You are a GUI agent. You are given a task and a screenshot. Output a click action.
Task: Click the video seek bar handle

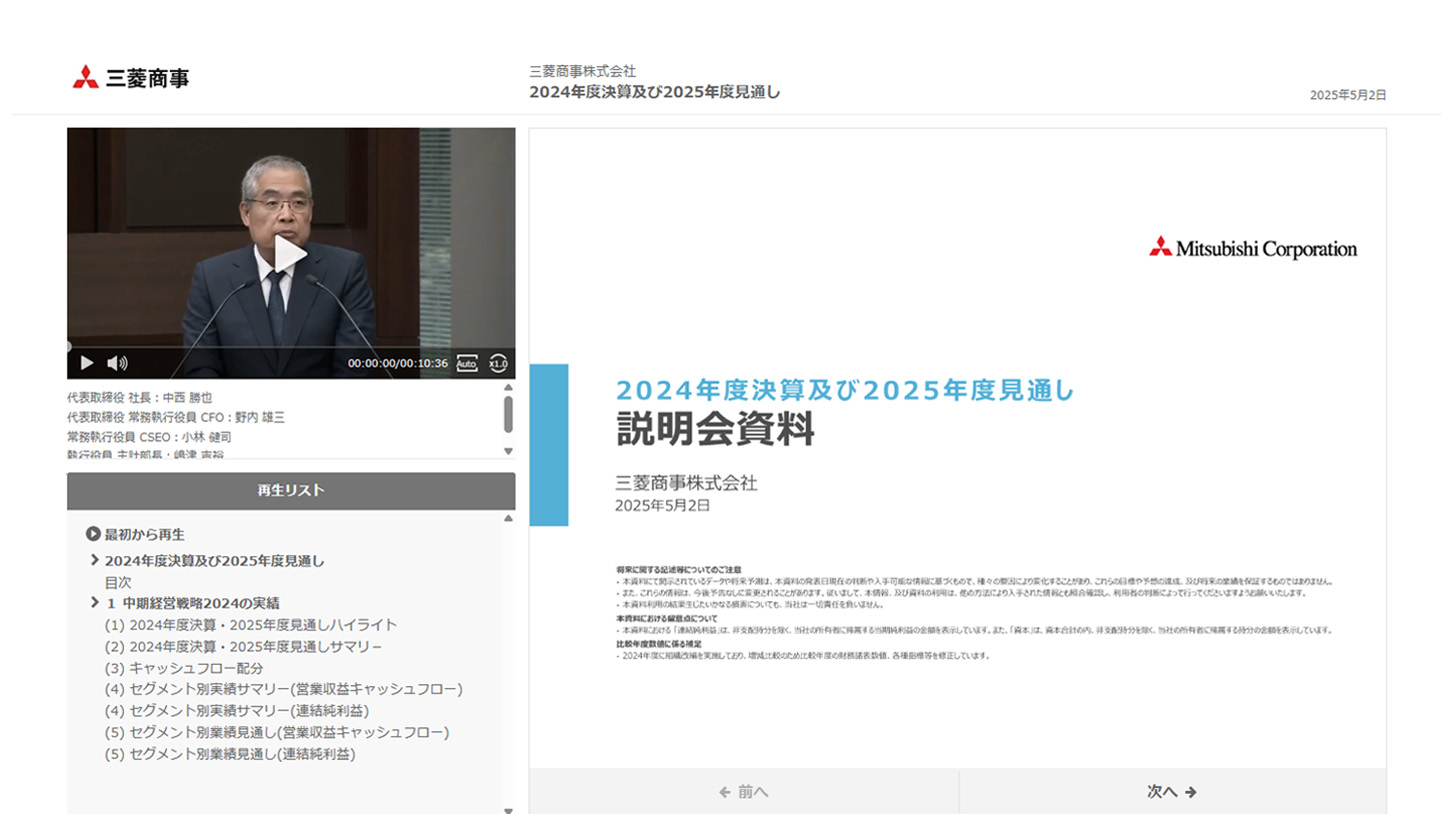[x=69, y=346]
